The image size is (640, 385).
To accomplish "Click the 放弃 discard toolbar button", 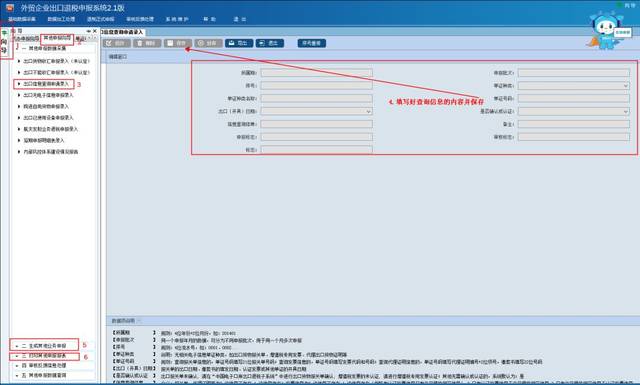I will click(x=208, y=43).
